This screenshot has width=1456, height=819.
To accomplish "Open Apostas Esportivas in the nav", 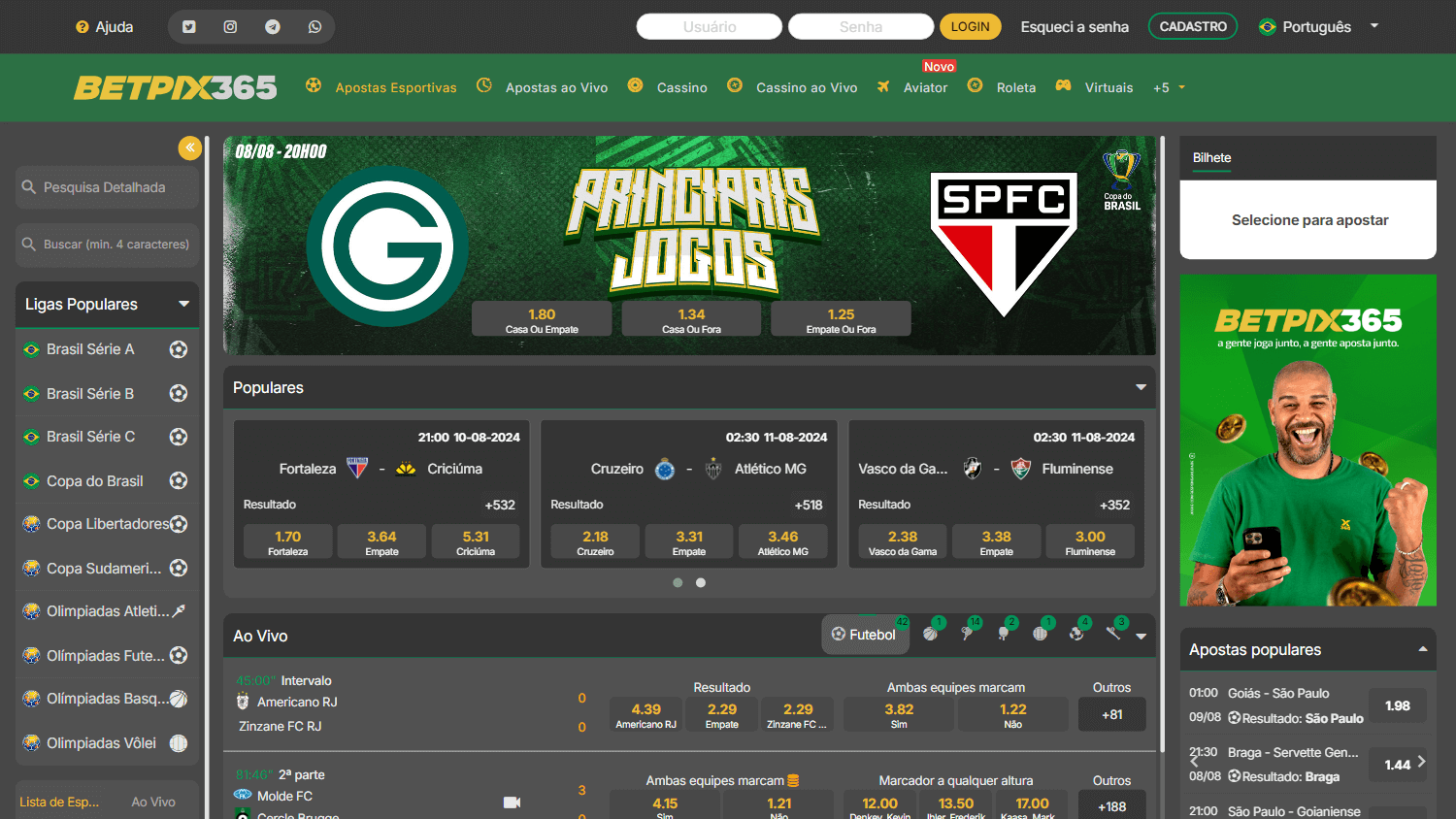I will (x=396, y=87).
